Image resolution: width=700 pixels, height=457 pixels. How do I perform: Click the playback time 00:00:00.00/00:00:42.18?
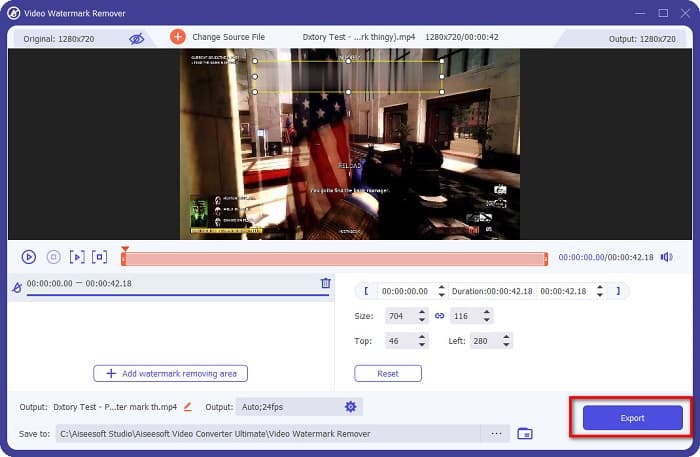point(606,257)
